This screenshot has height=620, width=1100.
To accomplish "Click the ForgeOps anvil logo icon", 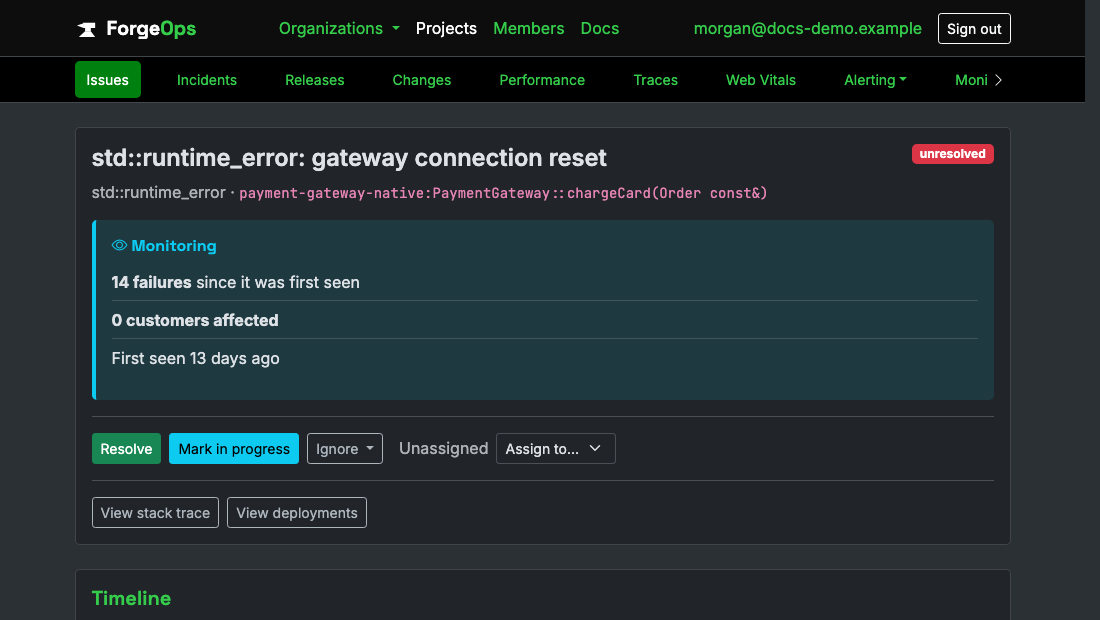I will pyautogui.click(x=86, y=29).
